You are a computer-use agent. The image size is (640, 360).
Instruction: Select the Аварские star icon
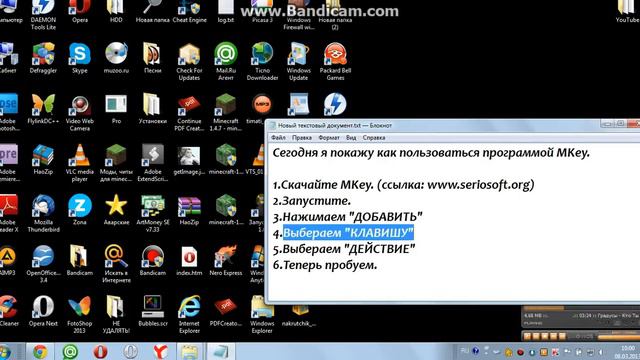[116, 210]
